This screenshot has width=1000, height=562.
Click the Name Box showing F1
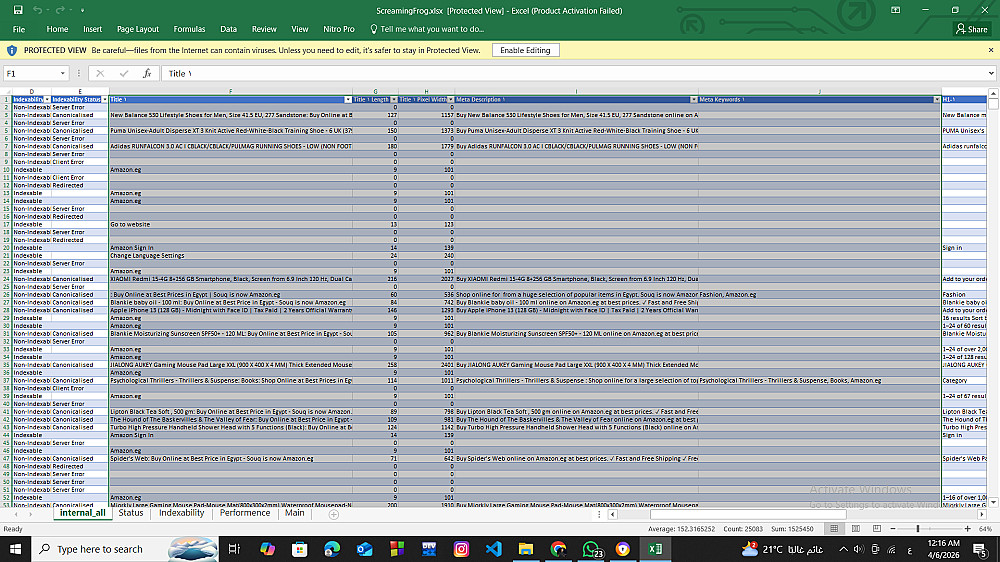[31, 73]
